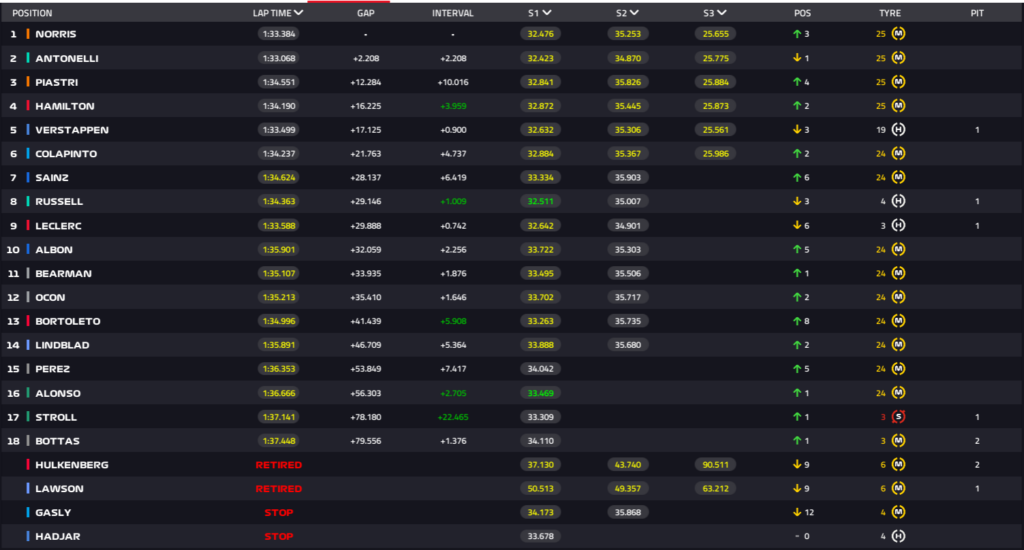Click the PIT column header
The image size is (1024, 550).
pyautogui.click(x=977, y=13)
